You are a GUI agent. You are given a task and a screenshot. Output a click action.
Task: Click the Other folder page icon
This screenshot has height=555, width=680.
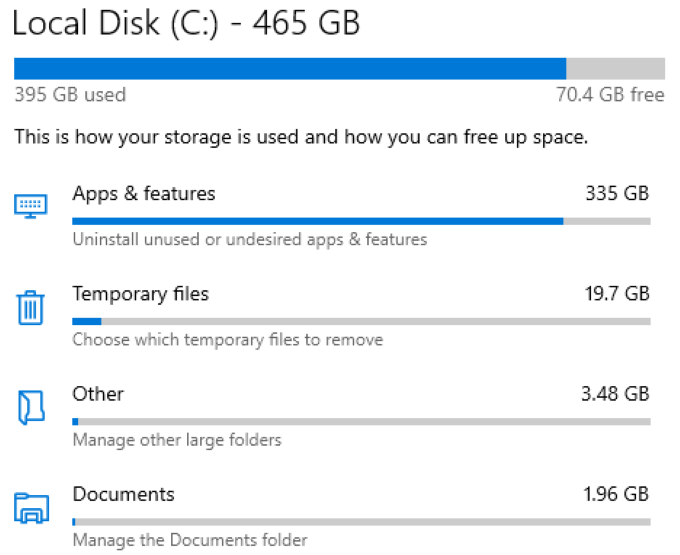pyautogui.click(x=30, y=406)
